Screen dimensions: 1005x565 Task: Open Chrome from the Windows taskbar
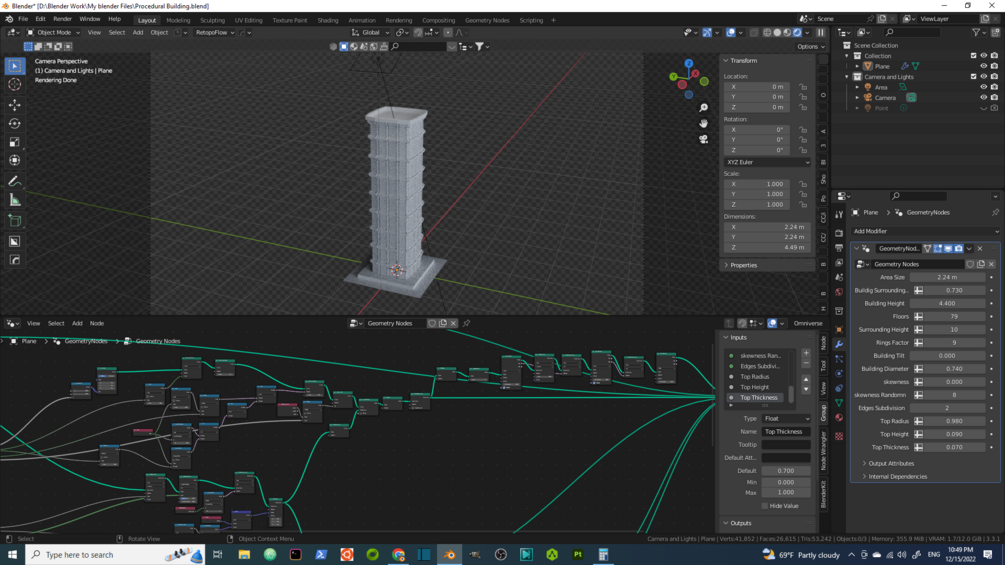coord(399,555)
